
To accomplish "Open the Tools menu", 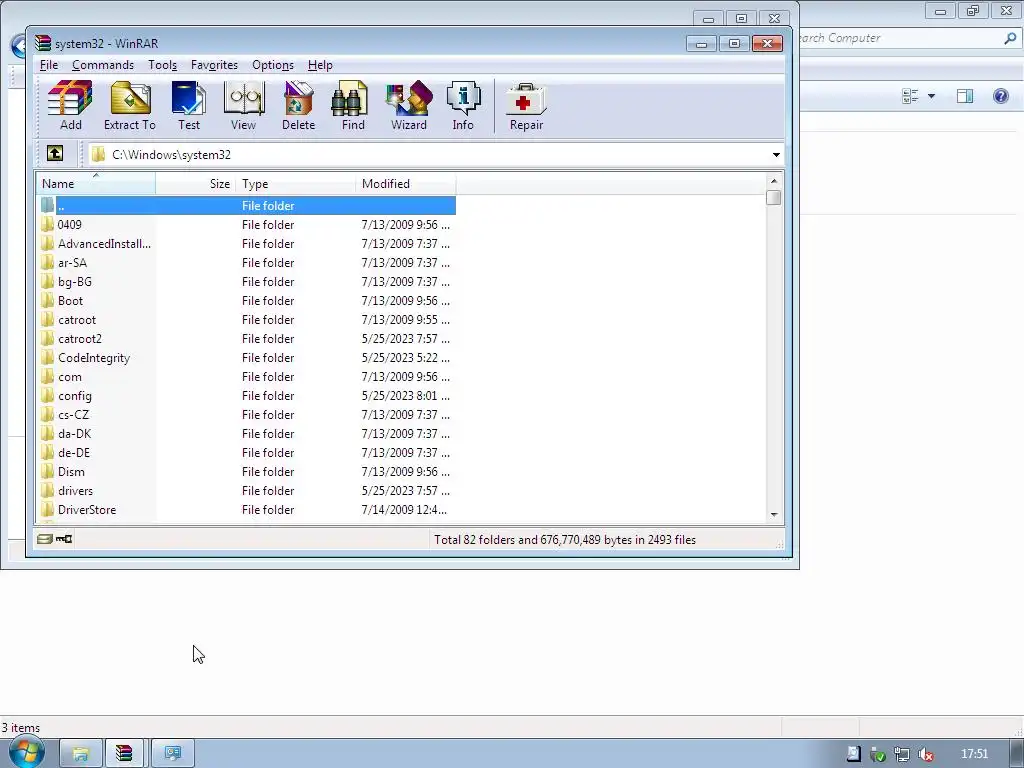I will pos(163,65).
